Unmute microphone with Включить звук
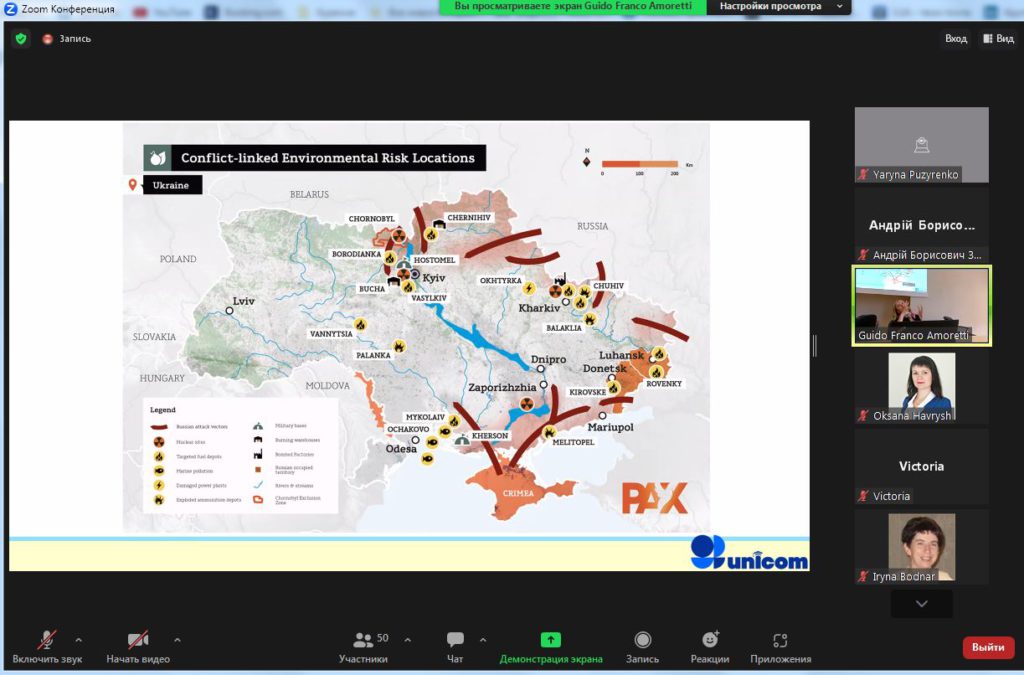 (47, 646)
